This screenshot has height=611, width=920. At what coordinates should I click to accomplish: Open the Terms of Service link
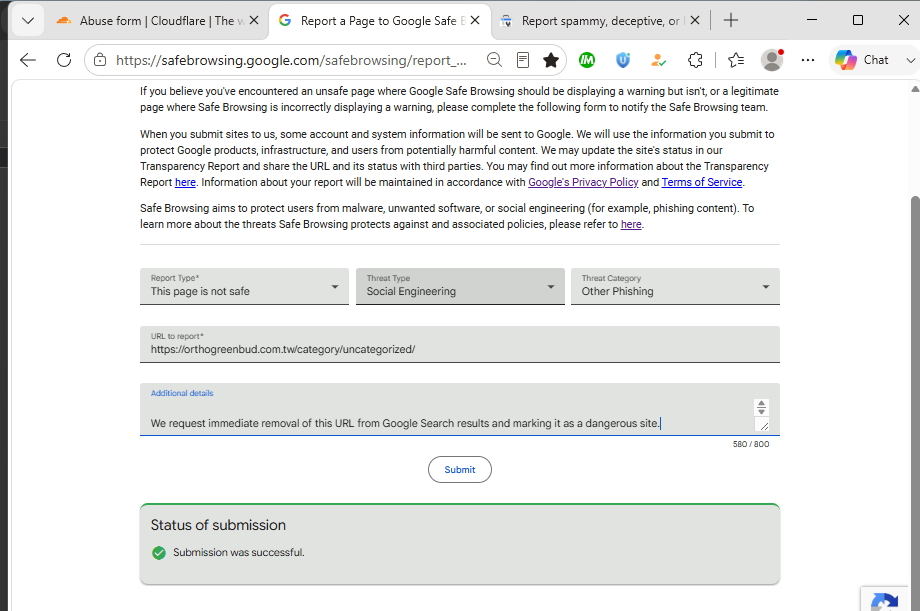[x=702, y=183]
